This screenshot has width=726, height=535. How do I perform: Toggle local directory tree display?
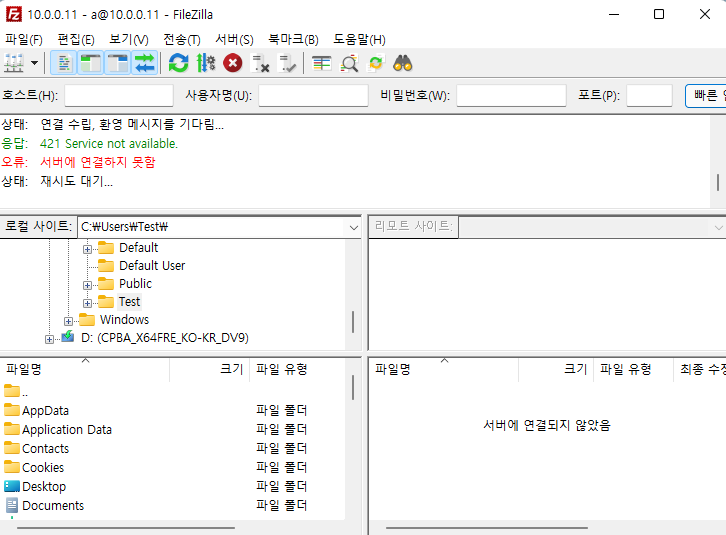(x=91, y=63)
